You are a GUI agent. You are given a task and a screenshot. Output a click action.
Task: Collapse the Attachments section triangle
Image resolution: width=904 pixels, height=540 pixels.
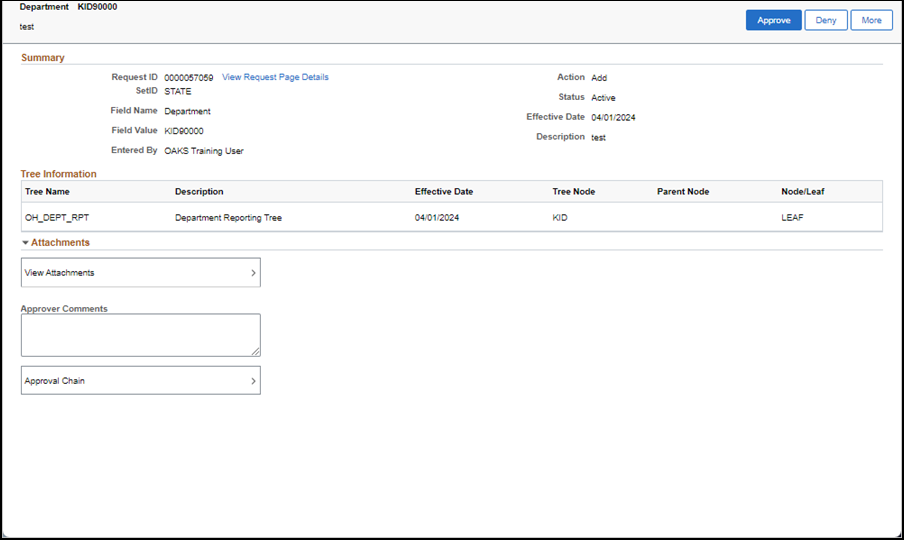(25, 243)
